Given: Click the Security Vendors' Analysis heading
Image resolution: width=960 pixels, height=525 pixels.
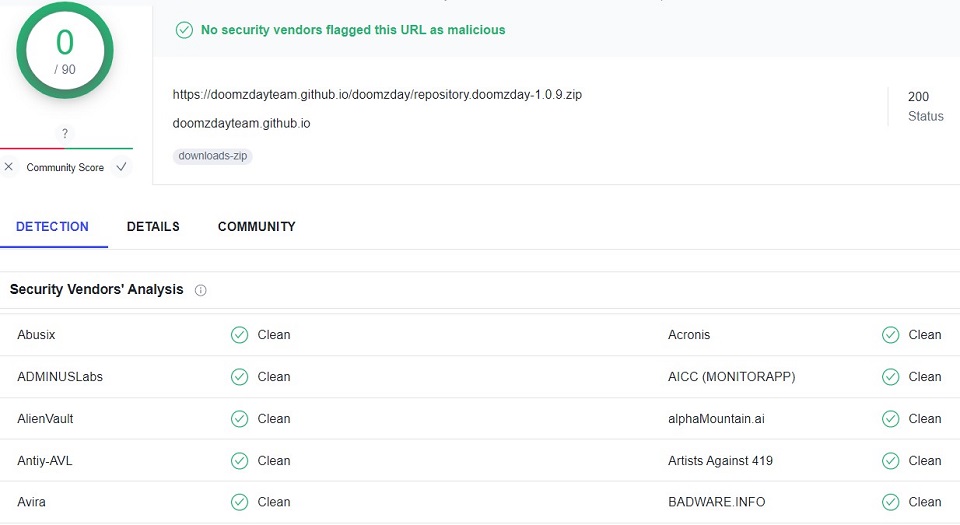Looking at the screenshot, I should tap(97, 289).
